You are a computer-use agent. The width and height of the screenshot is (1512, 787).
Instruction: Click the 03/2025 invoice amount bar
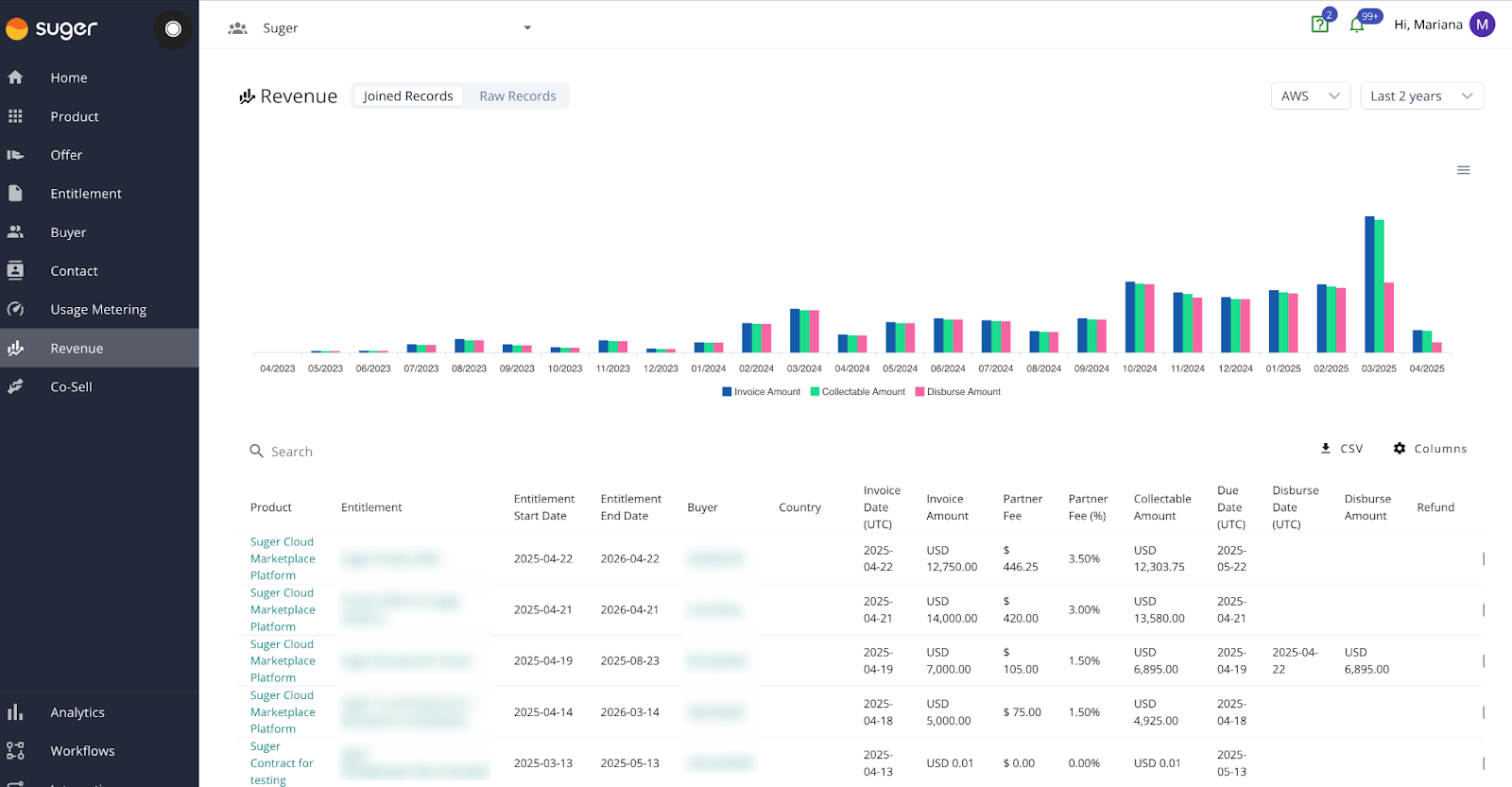(x=1369, y=284)
